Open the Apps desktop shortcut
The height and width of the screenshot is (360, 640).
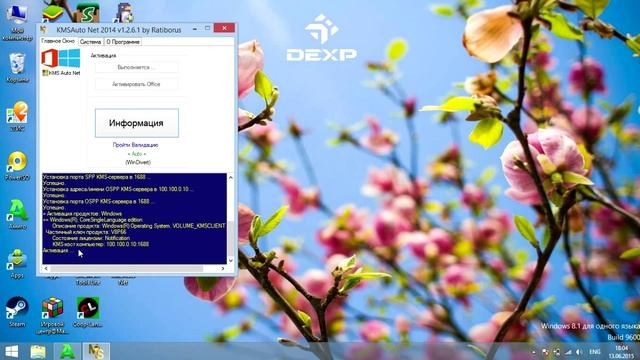(x=17, y=263)
